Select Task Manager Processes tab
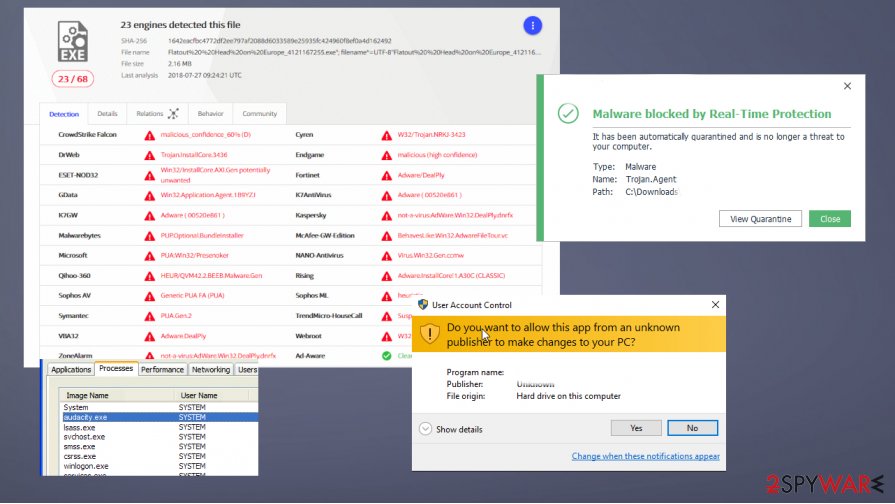Viewport: 895px width, 504px height. tap(116, 368)
